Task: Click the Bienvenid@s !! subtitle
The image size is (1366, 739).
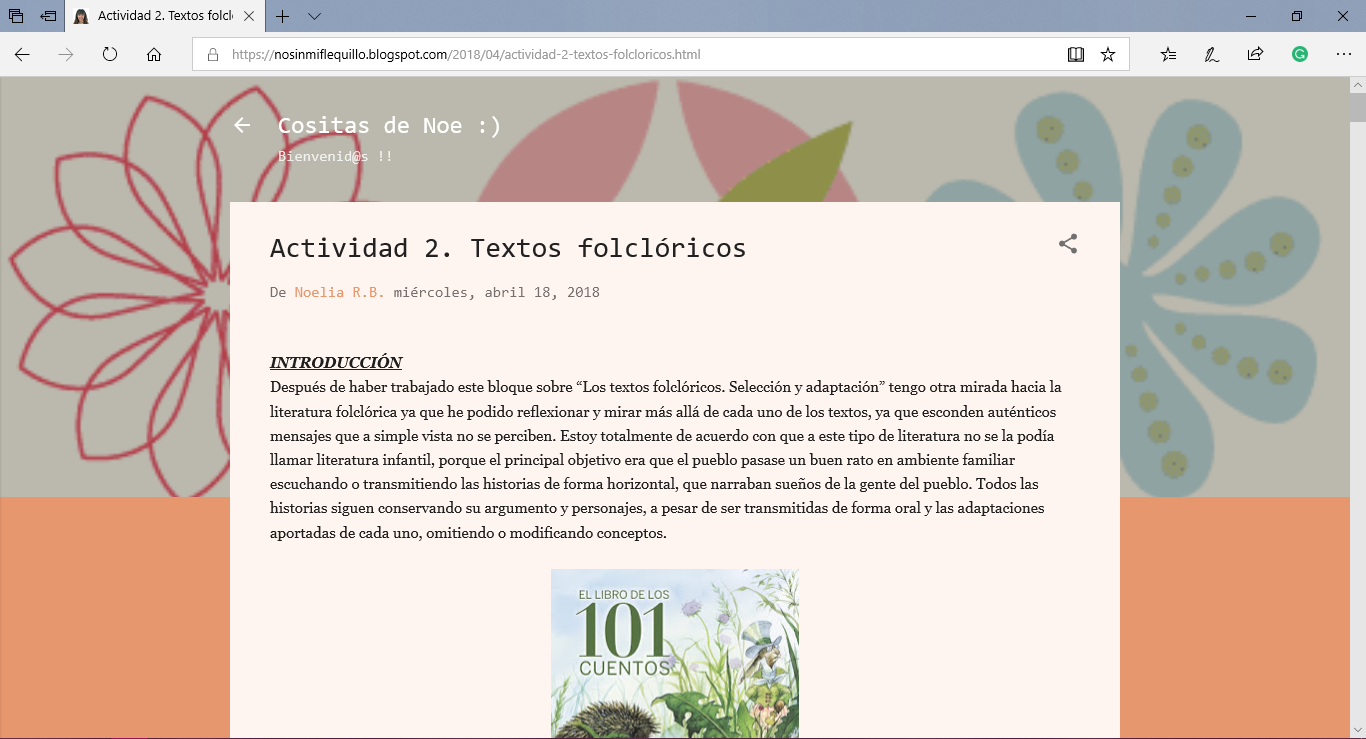Action: 335,157
